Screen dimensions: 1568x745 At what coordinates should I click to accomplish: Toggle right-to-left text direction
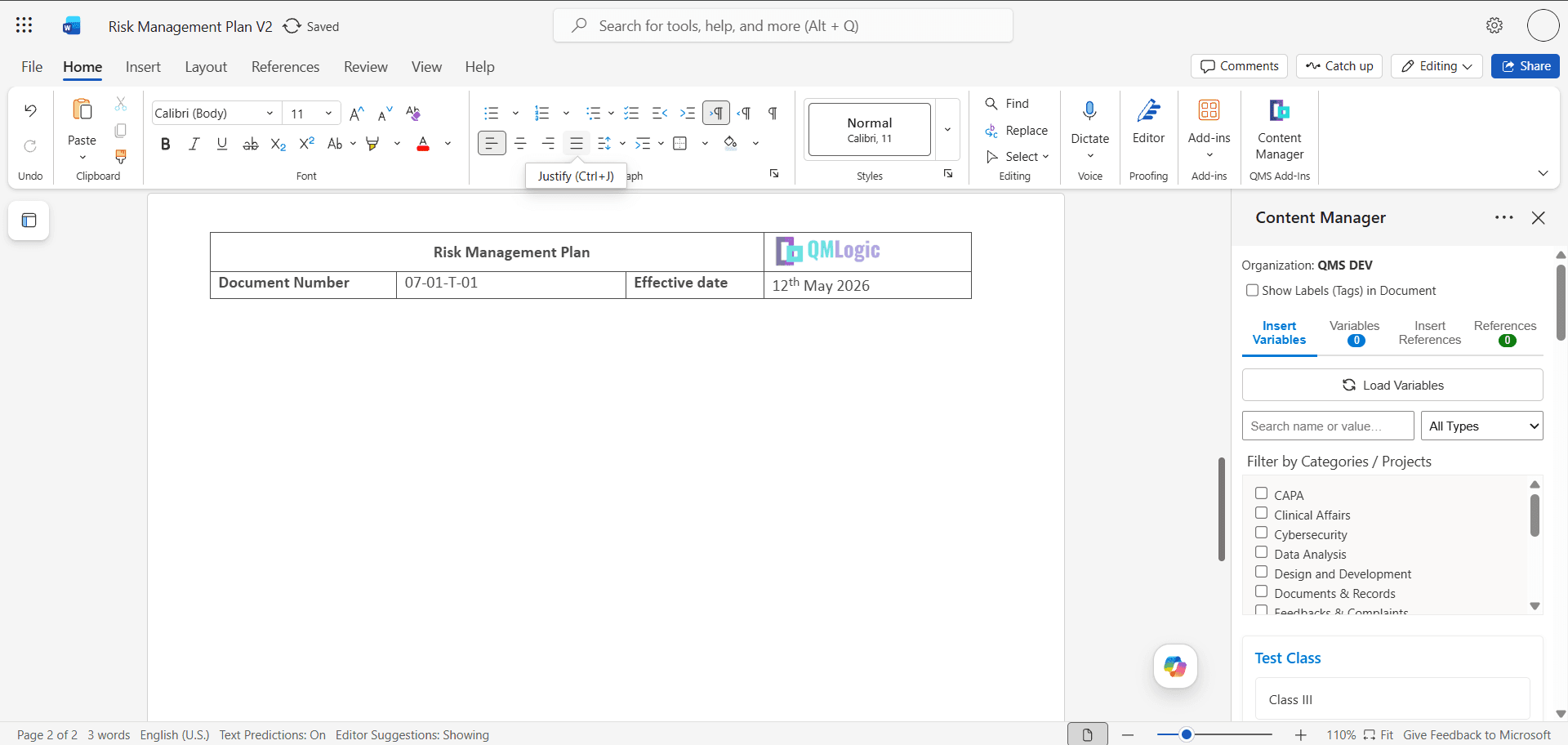(x=744, y=114)
